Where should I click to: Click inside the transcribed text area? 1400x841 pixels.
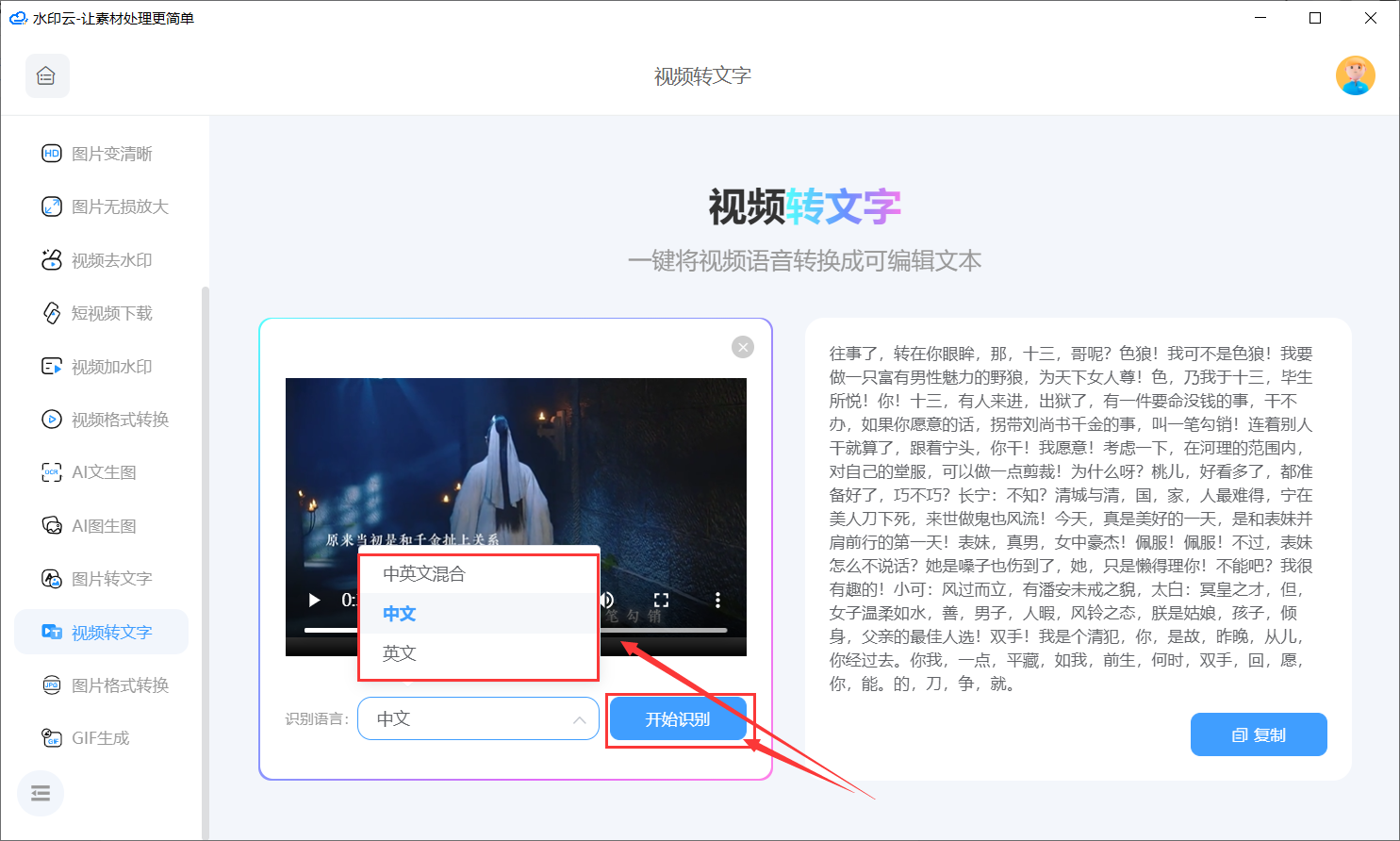tap(1071, 519)
